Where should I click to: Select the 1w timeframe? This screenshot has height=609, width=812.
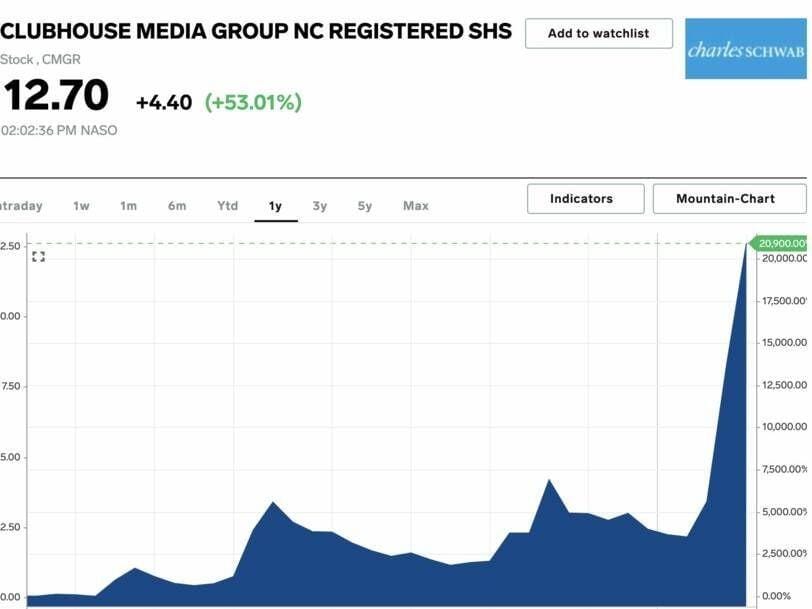[79, 206]
